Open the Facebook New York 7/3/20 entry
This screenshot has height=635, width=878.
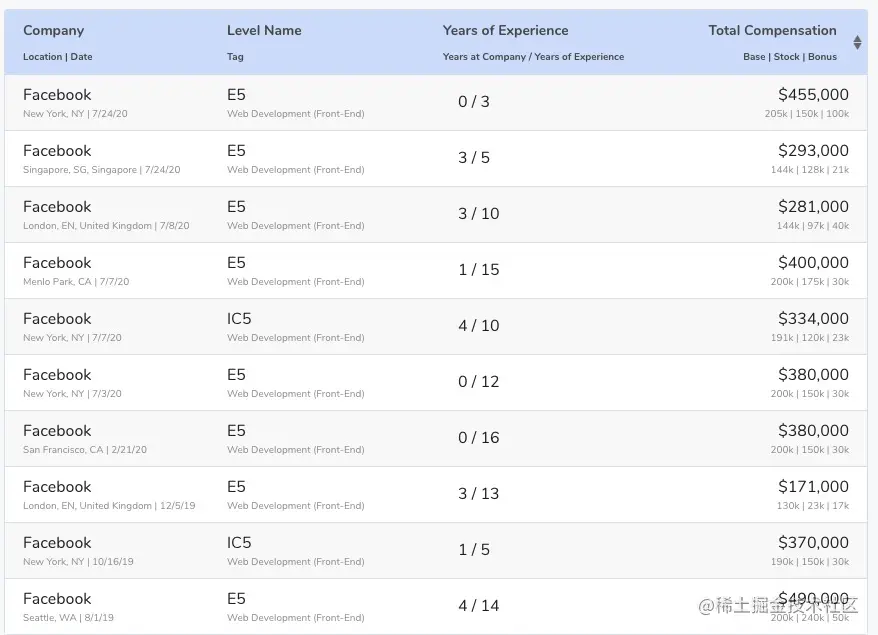(57, 375)
